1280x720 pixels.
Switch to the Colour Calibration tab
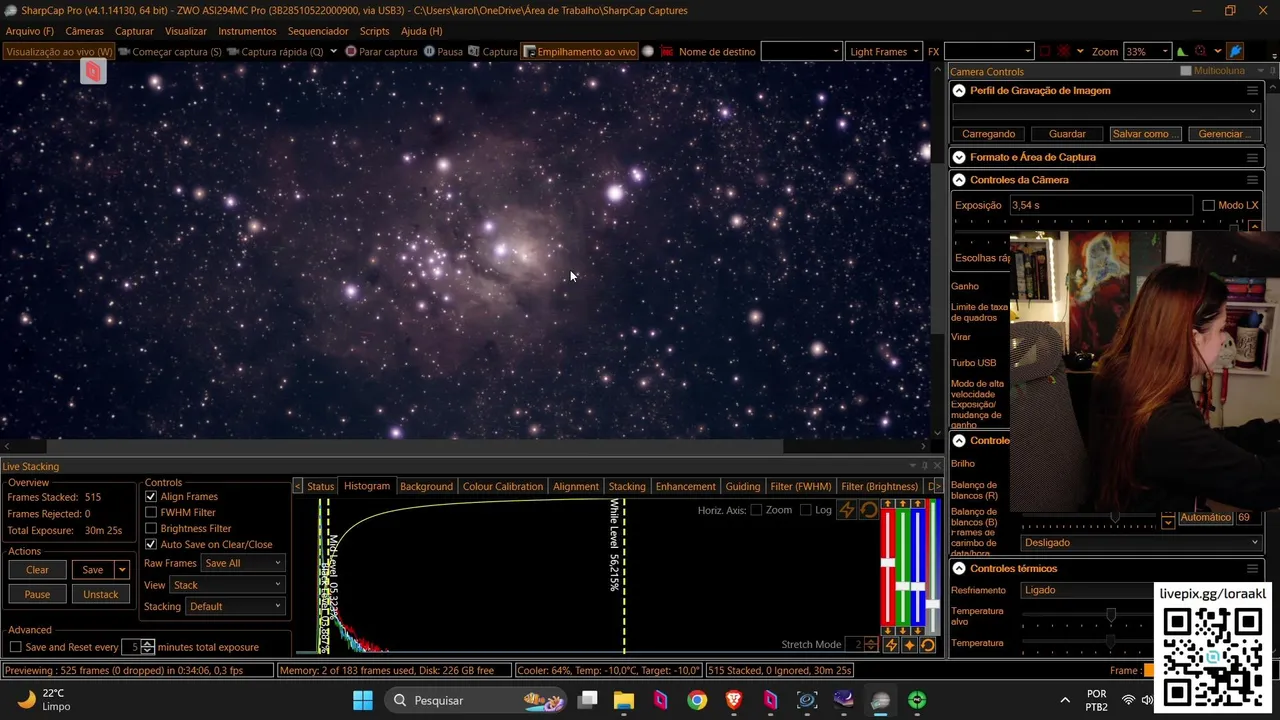click(x=503, y=487)
